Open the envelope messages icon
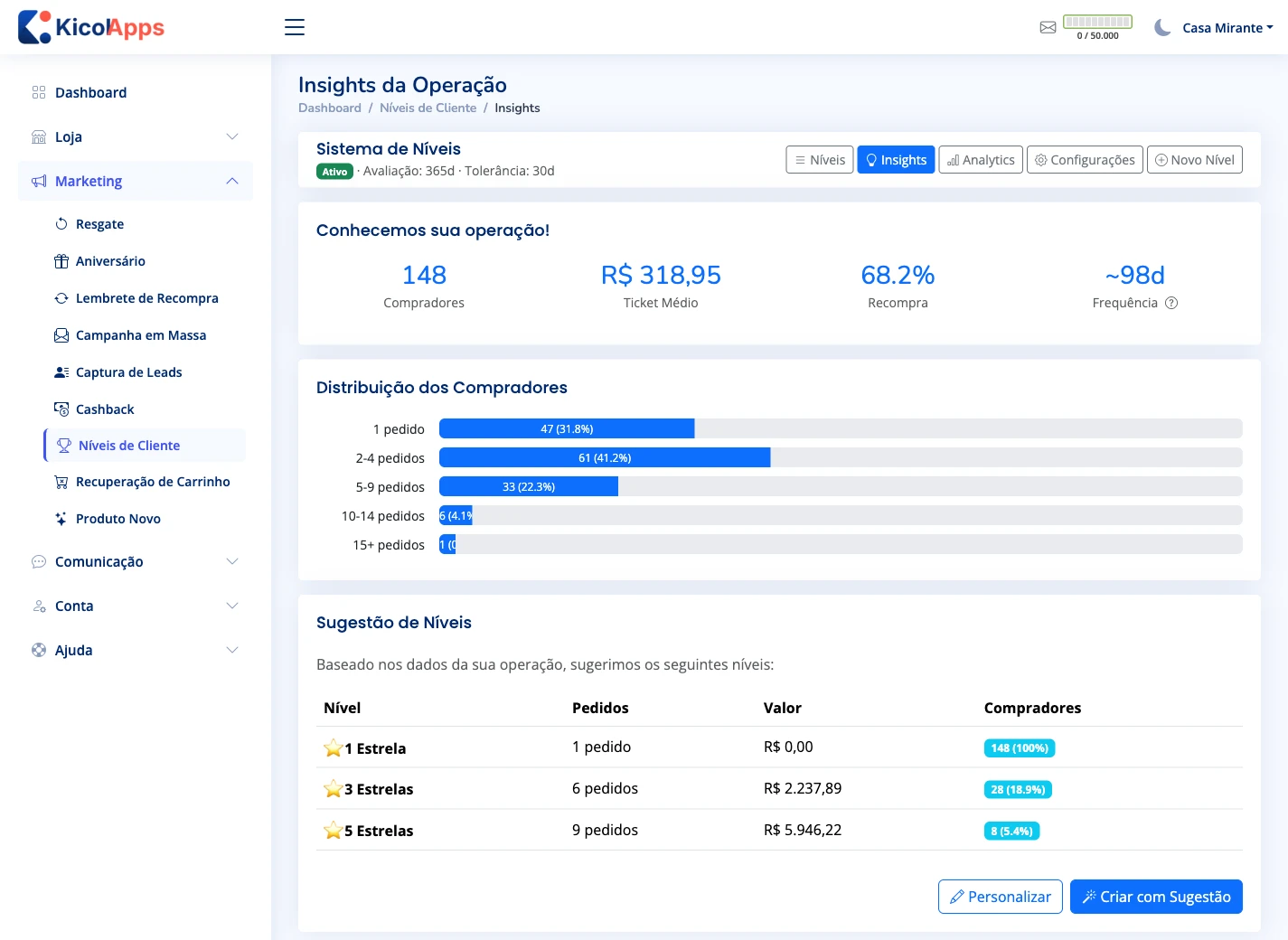 [x=1048, y=27]
